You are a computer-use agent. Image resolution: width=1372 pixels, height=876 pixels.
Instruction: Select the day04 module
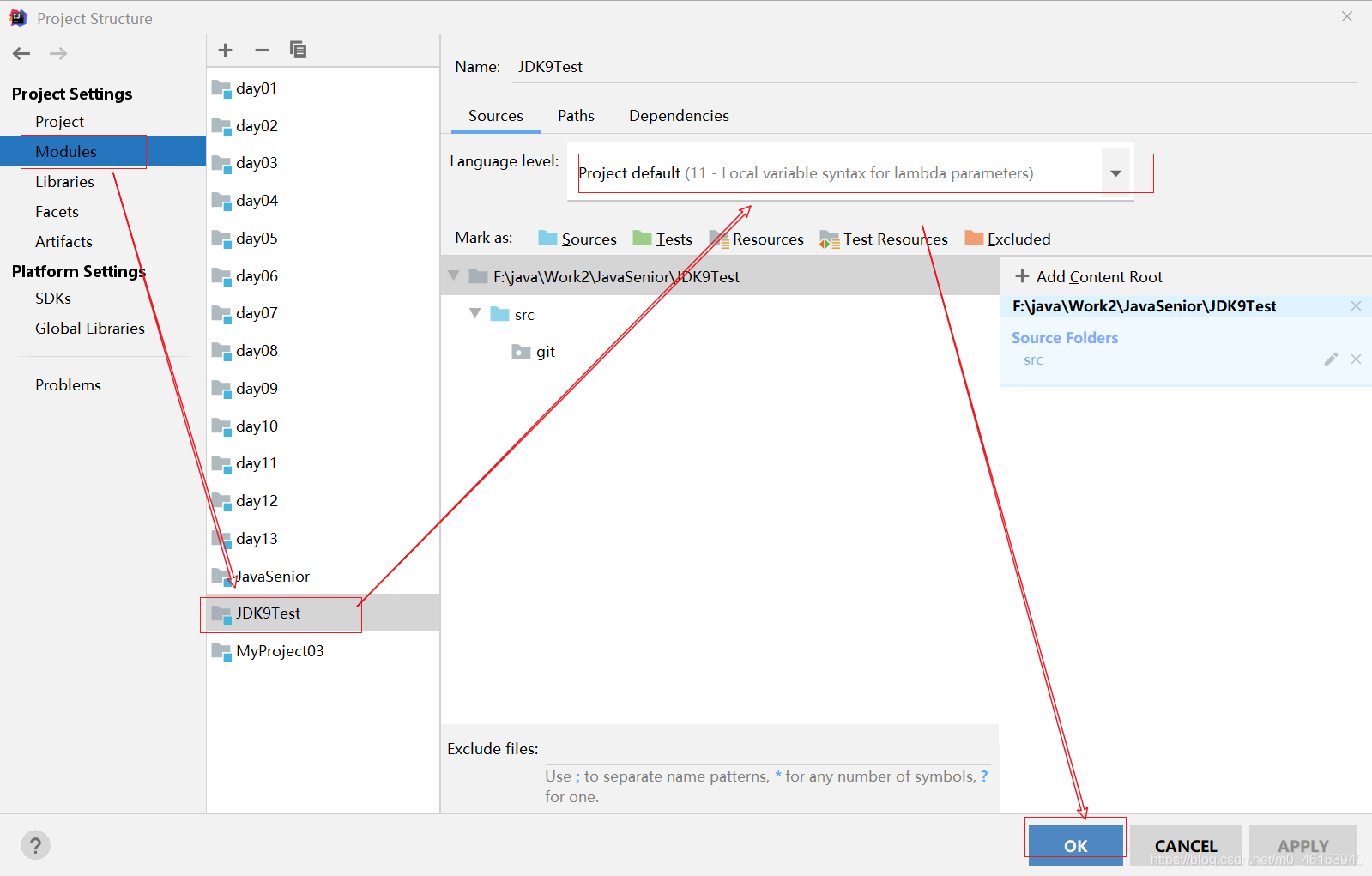click(323, 201)
